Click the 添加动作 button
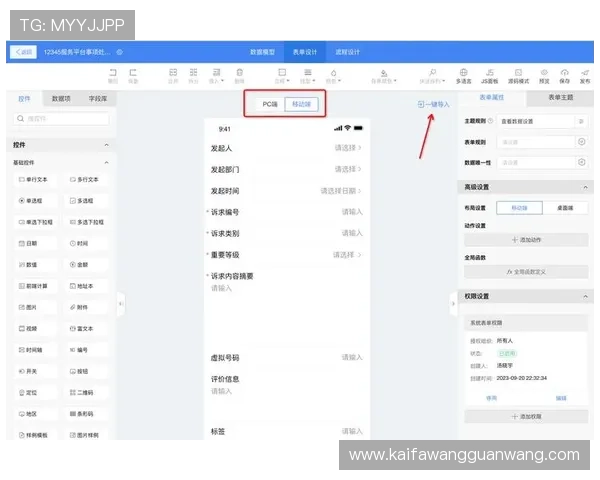The width and height of the screenshot is (600, 480). [526, 240]
